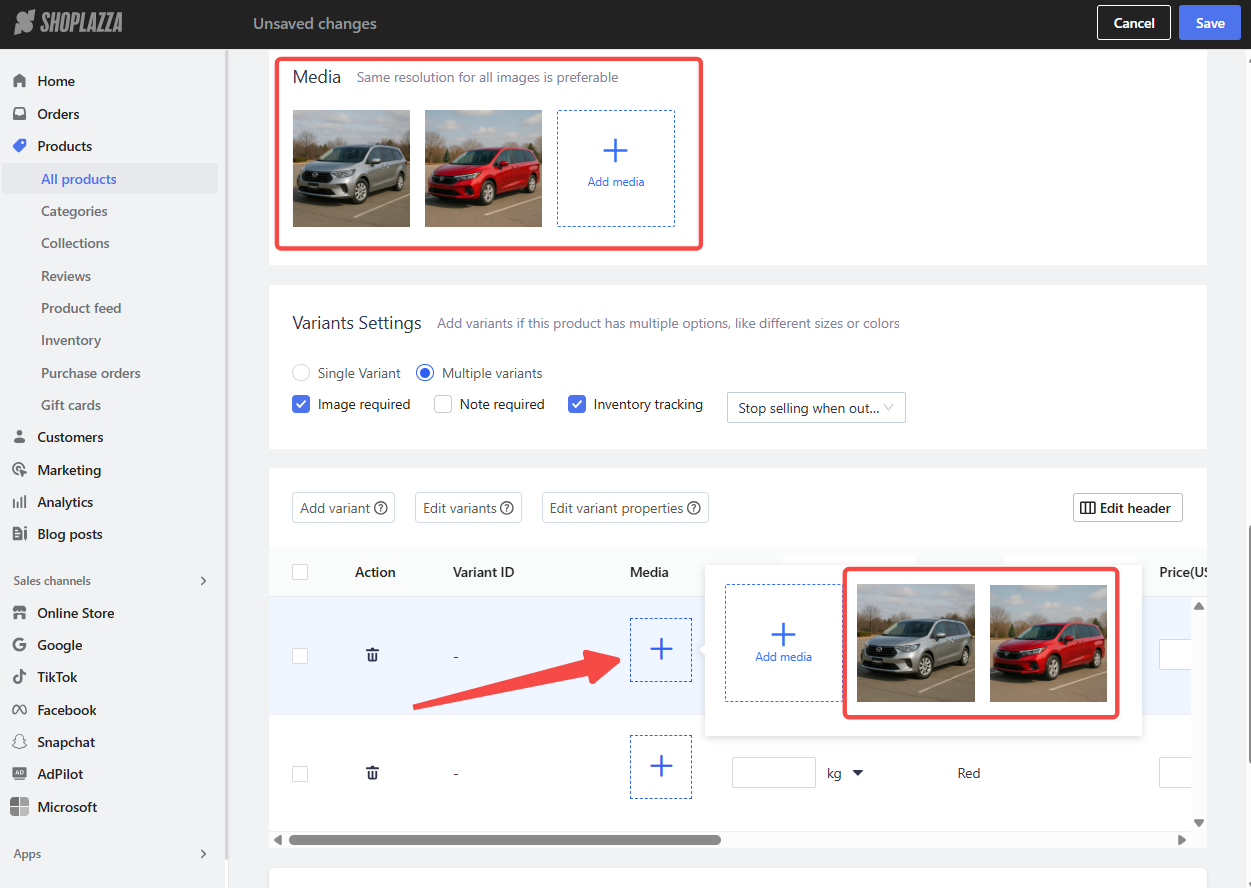Image resolution: width=1251 pixels, height=888 pixels.
Task: Open All products in sidebar
Action: (79, 179)
